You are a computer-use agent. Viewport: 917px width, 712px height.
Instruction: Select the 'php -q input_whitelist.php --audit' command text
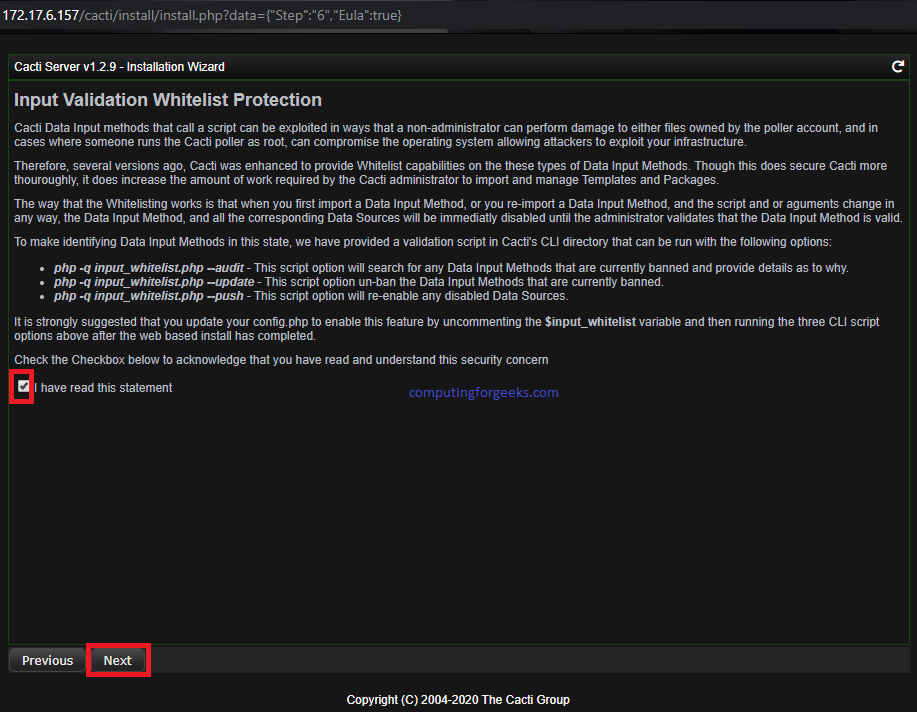pos(149,268)
